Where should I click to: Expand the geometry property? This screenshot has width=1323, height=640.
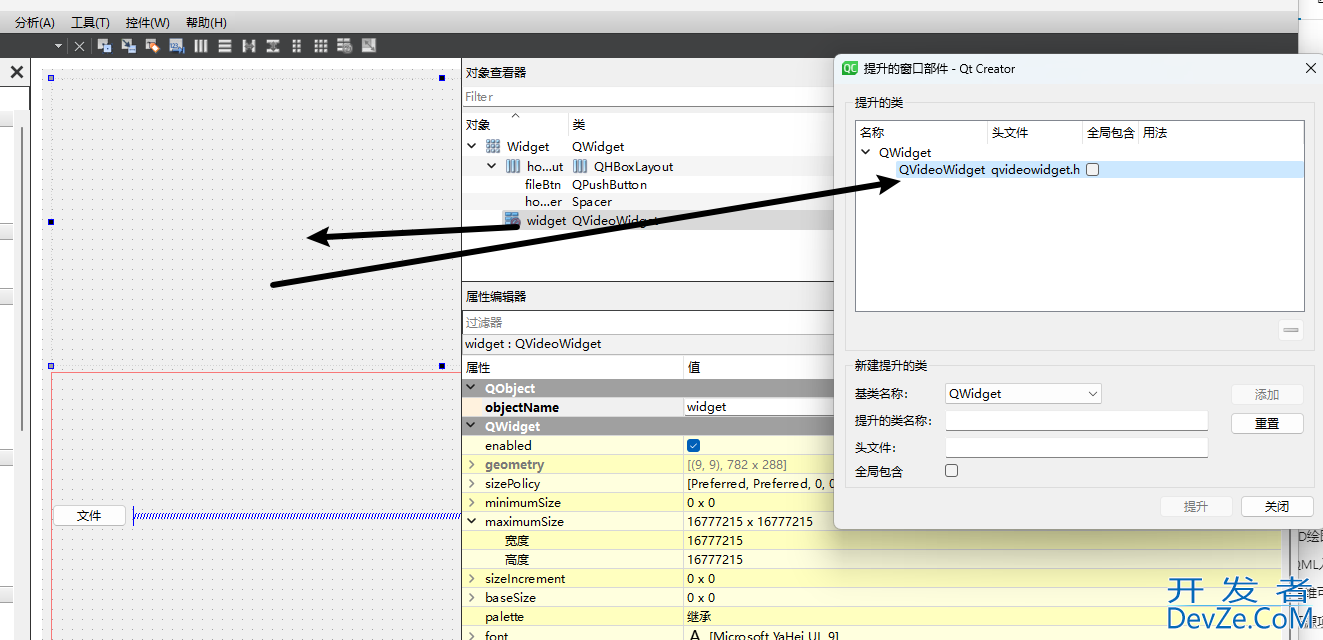click(x=472, y=465)
